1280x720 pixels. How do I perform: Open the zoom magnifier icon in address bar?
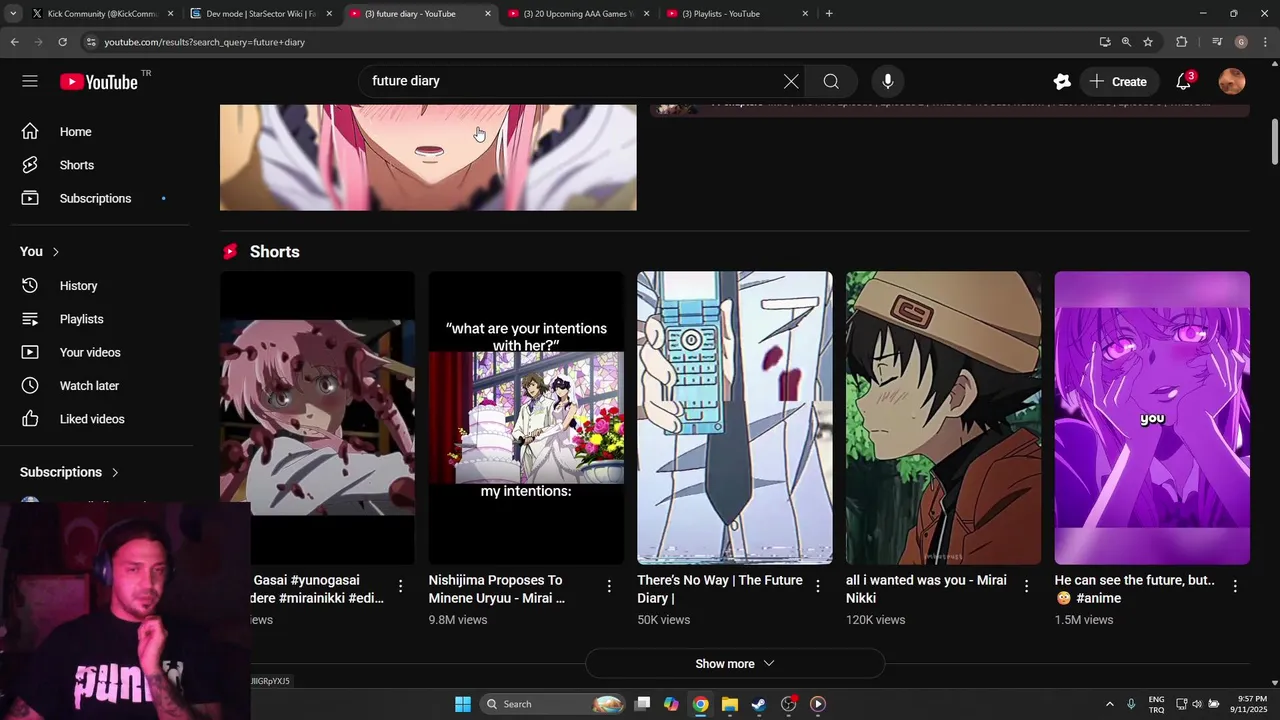click(1126, 42)
